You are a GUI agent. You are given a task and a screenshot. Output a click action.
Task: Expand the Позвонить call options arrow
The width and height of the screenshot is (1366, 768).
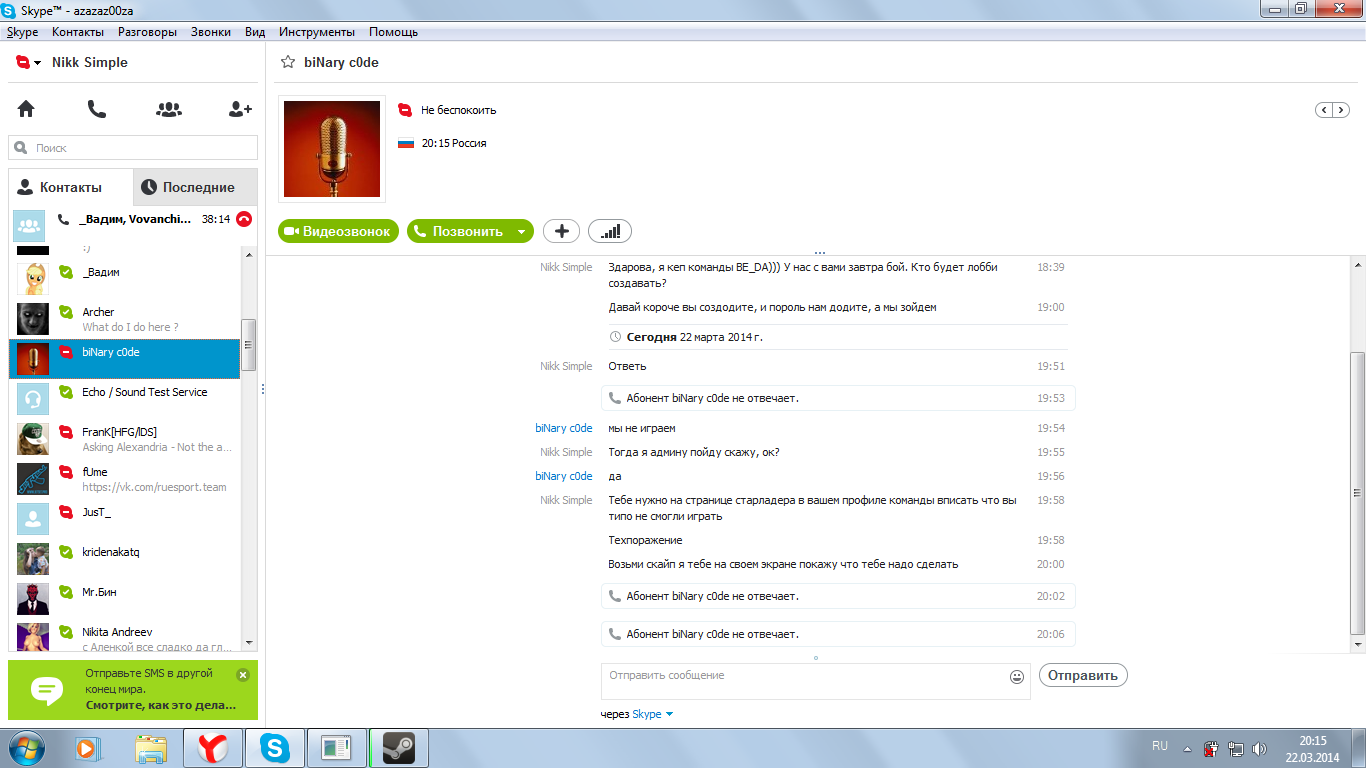pos(521,232)
